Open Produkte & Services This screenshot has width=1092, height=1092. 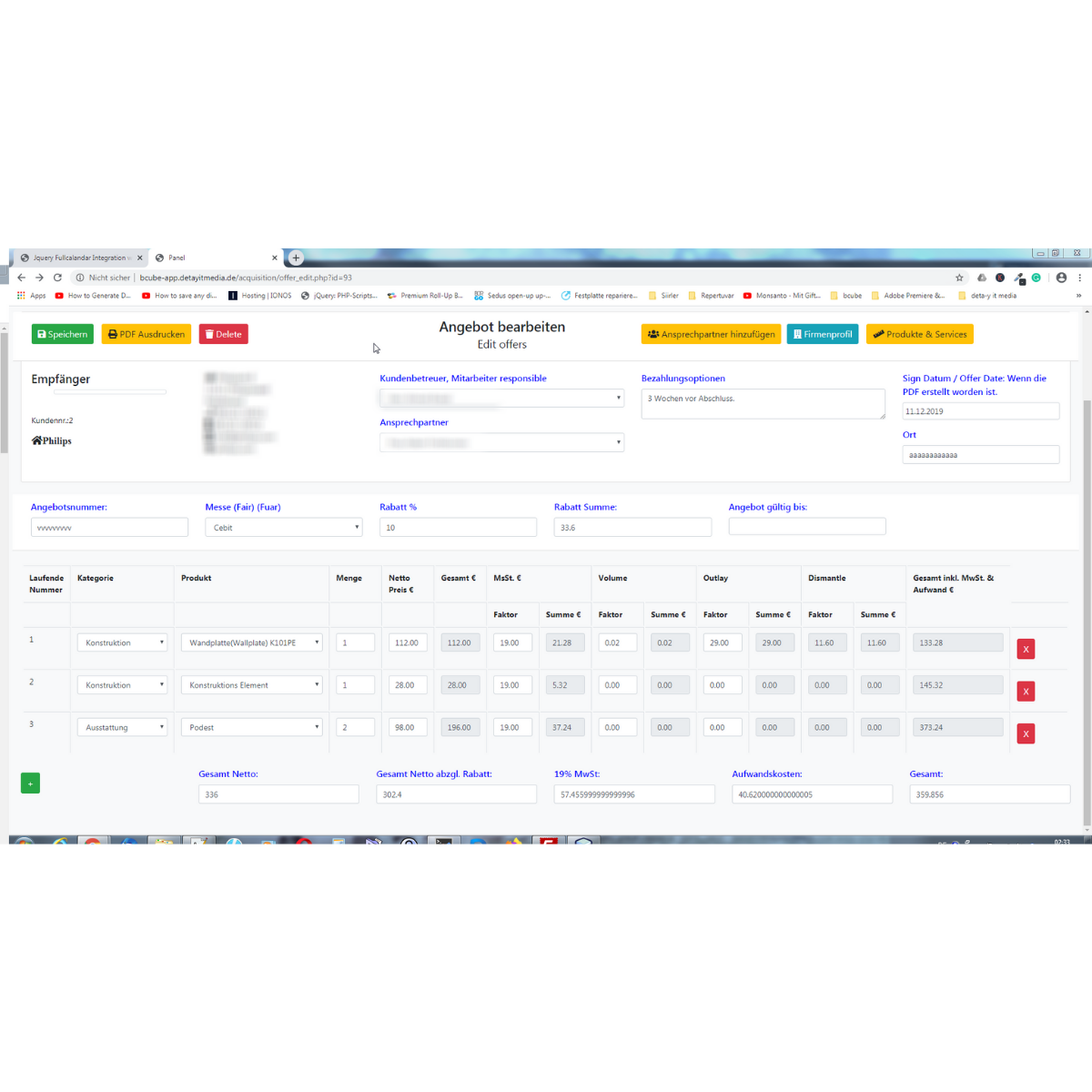click(919, 334)
